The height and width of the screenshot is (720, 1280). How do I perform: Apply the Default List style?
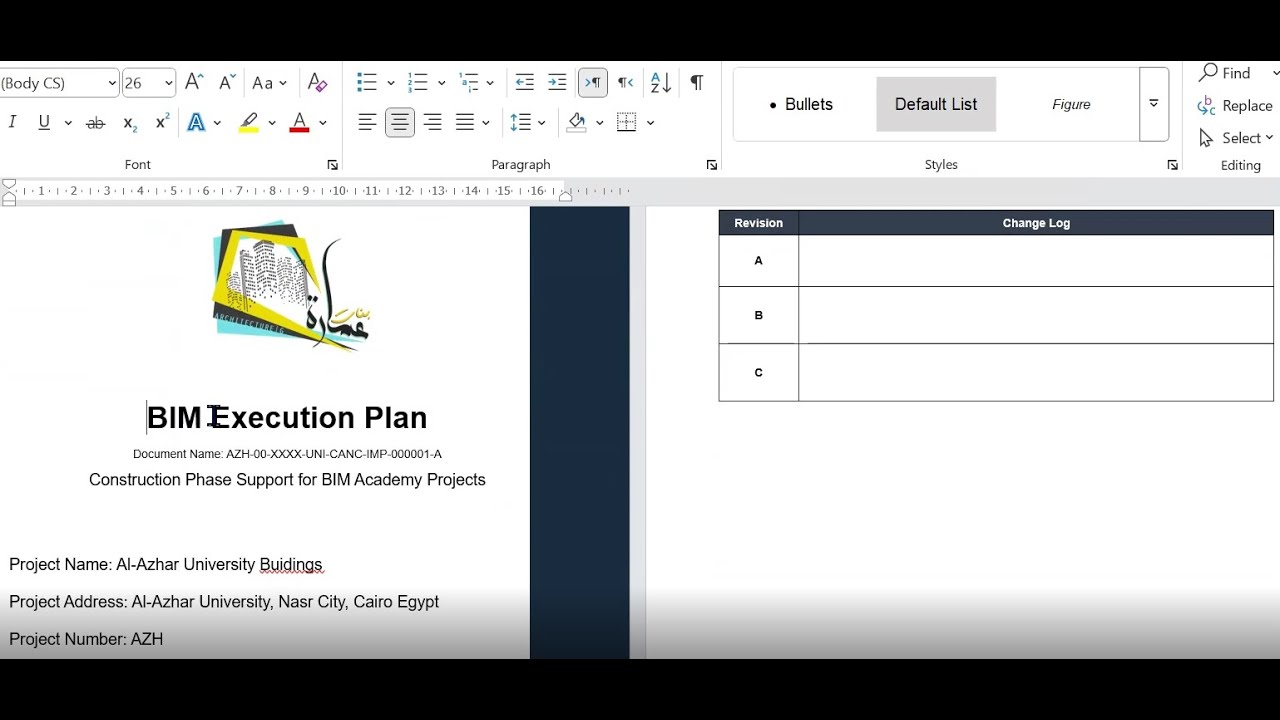[x=936, y=104]
